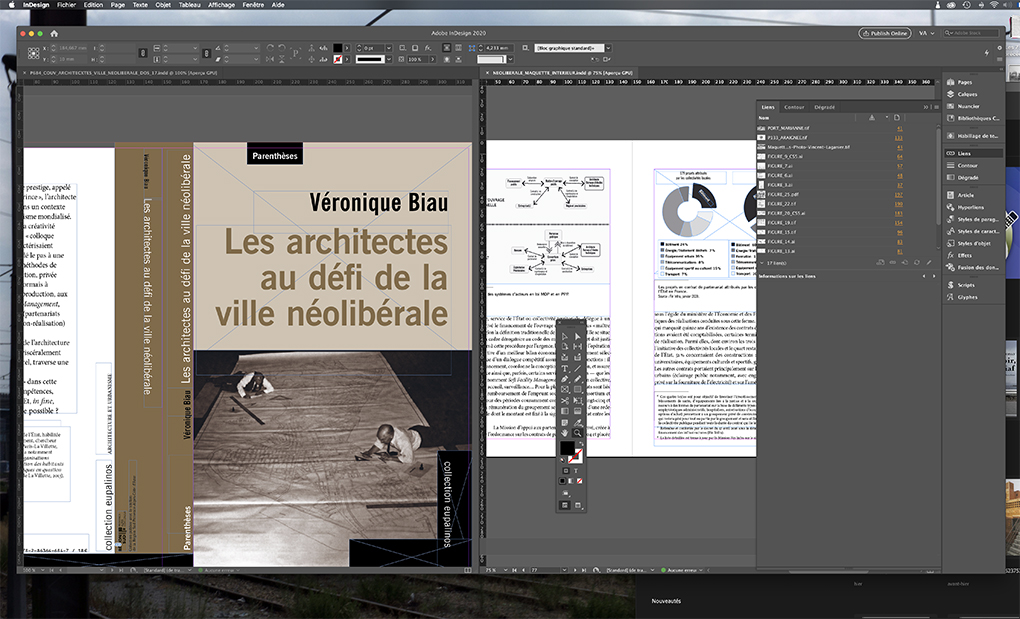Select the Scissors tool
The image size is (1020, 619).
pyautogui.click(x=565, y=400)
